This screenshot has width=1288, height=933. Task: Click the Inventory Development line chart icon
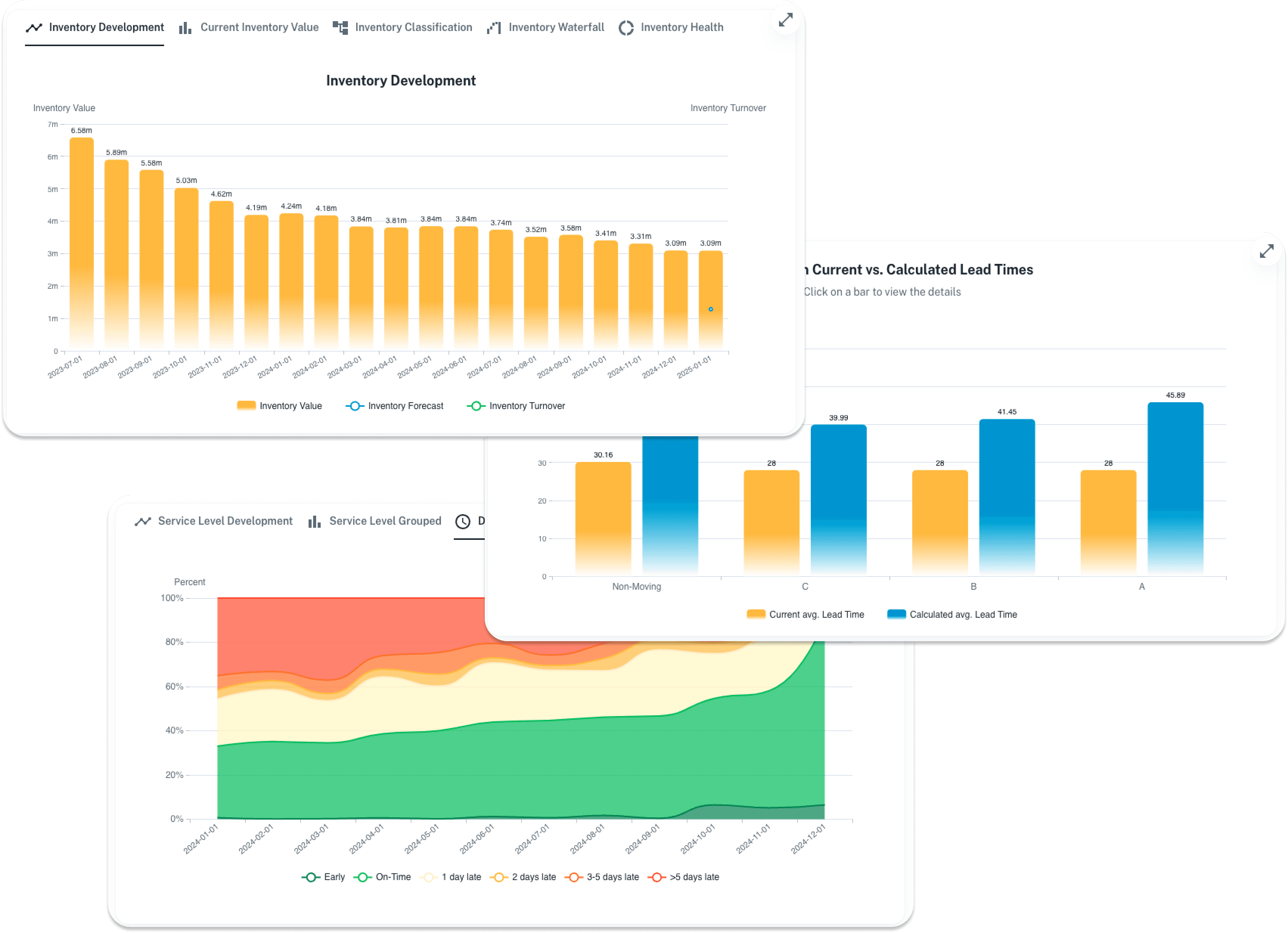click(34, 27)
